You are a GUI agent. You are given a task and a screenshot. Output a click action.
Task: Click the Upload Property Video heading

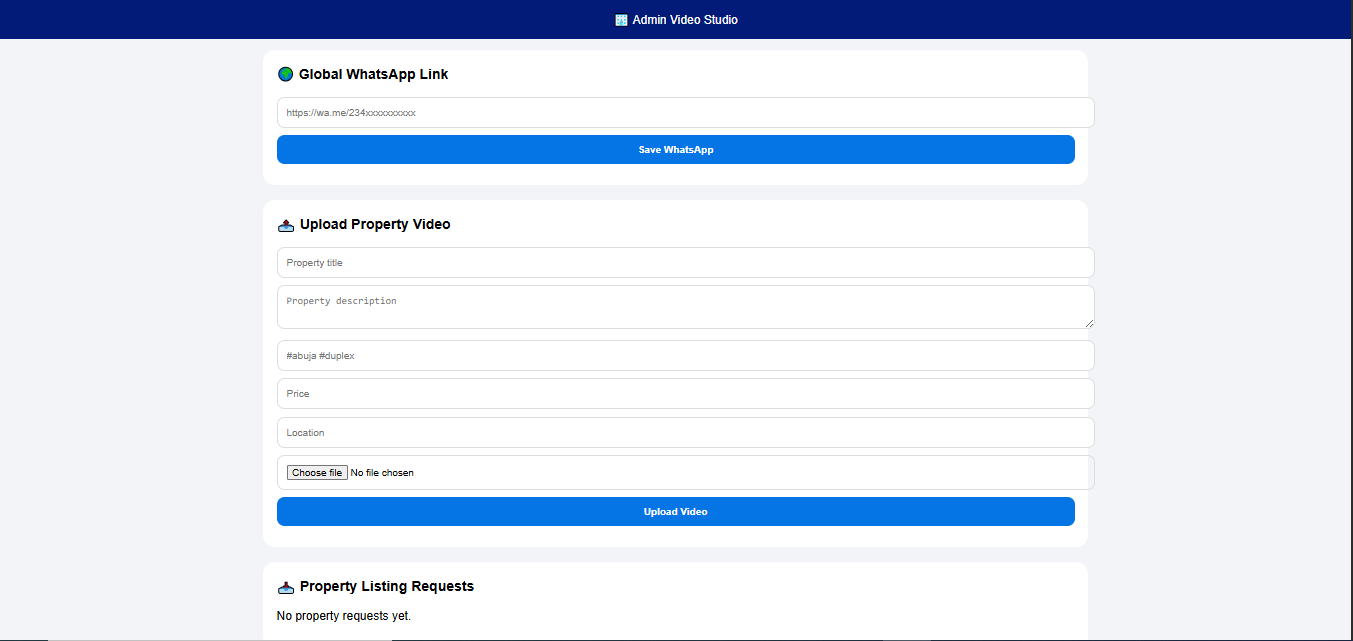tap(375, 225)
